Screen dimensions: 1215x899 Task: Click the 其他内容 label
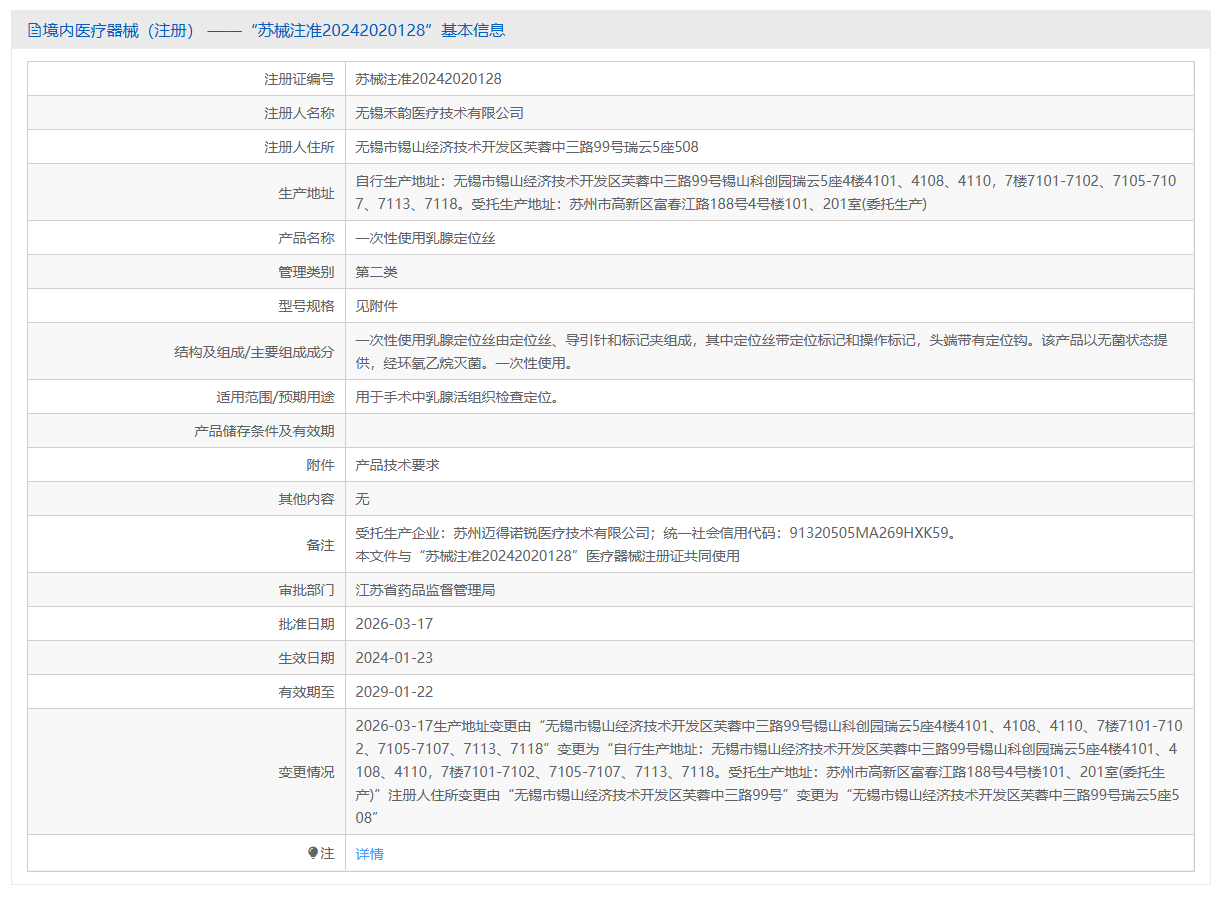tap(306, 499)
